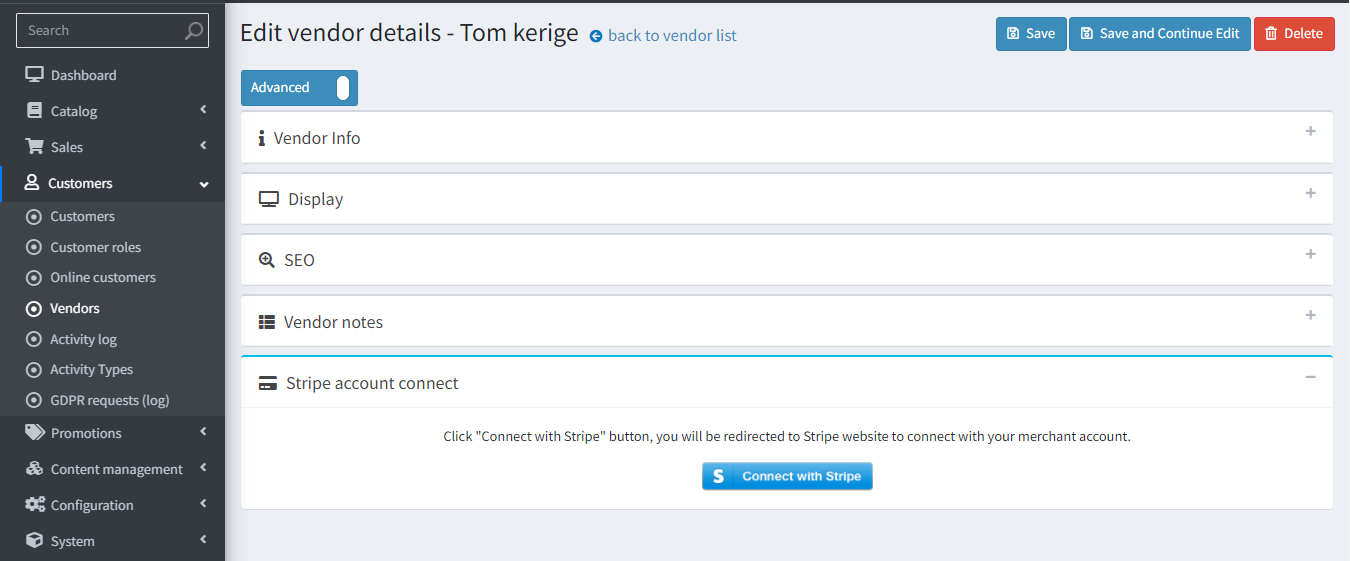Viewport: 1350px width, 561px height.
Task: Open GDPR requests (log) page
Action: point(112,400)
